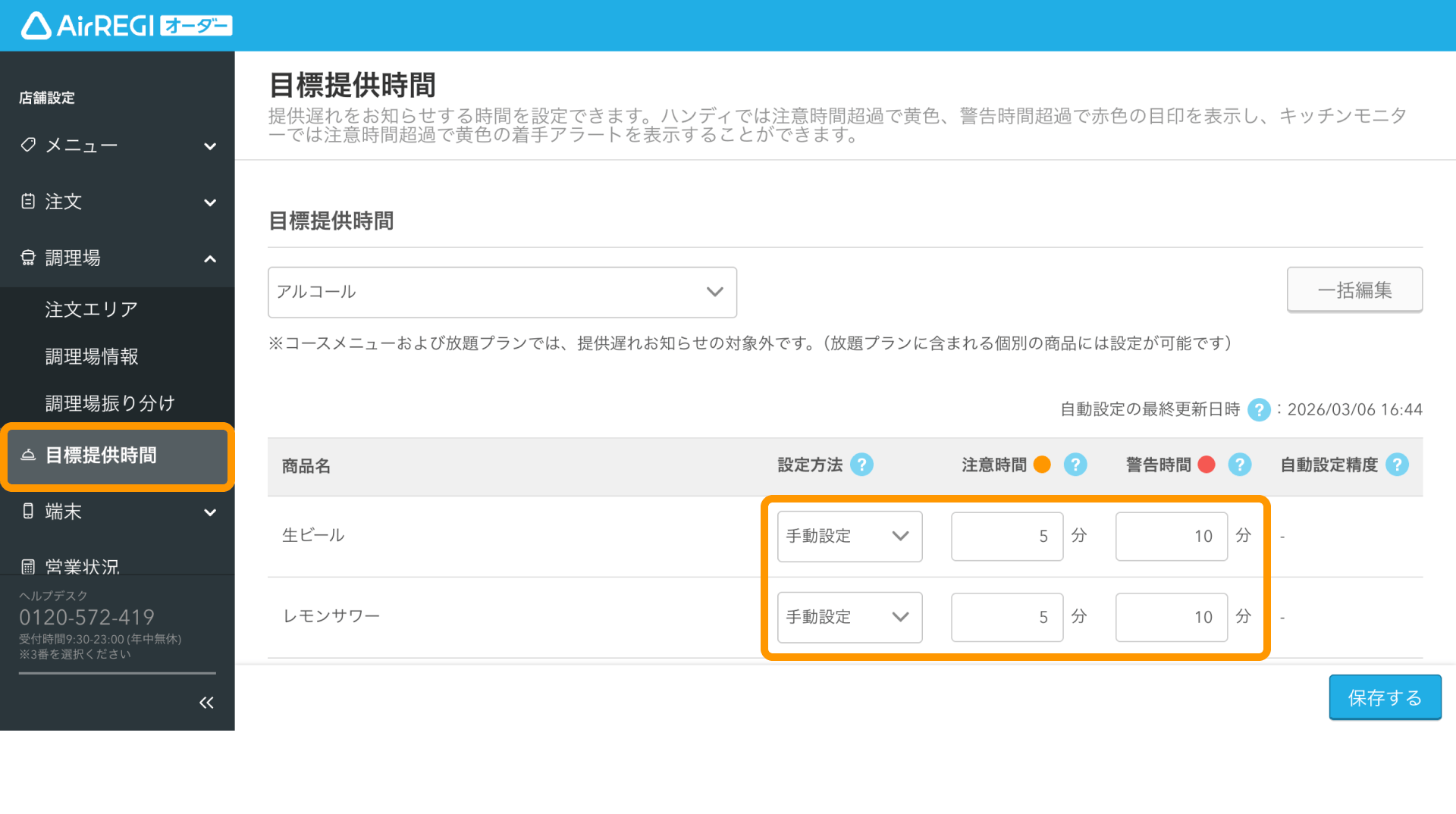
Task: Click the 店舗設定 sidebar heading
Action: coord(47,98)
